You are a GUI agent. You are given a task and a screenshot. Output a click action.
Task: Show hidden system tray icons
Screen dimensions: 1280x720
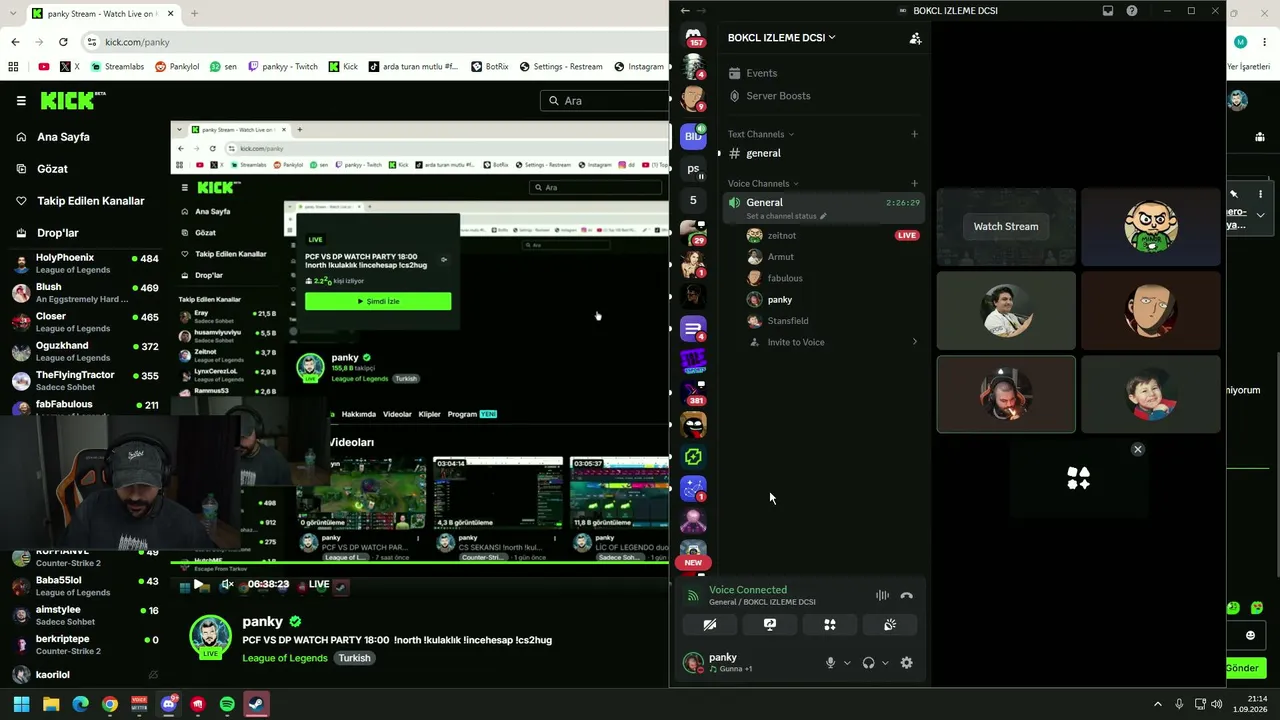pos(1158,704)
